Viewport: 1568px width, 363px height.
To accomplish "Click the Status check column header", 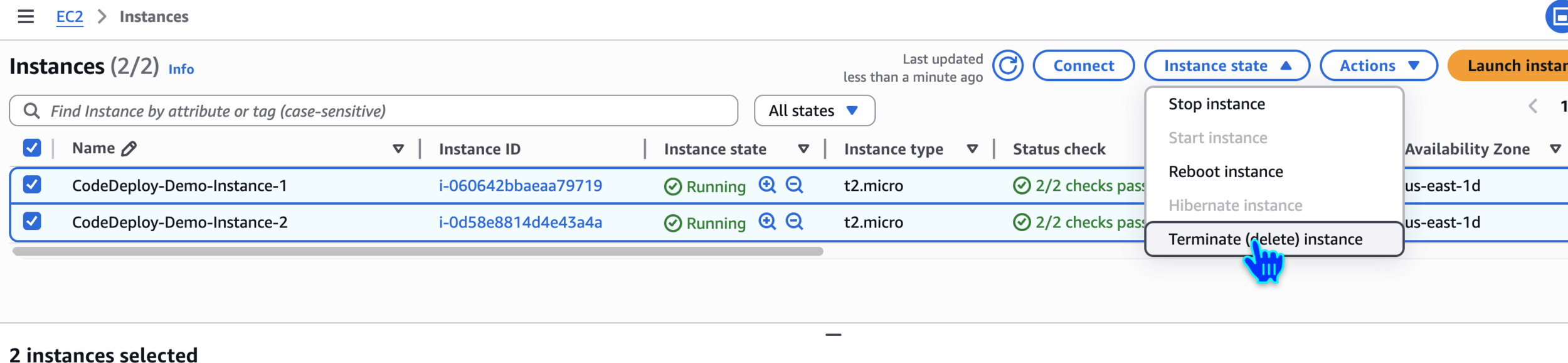I will tap(1059, 149).
